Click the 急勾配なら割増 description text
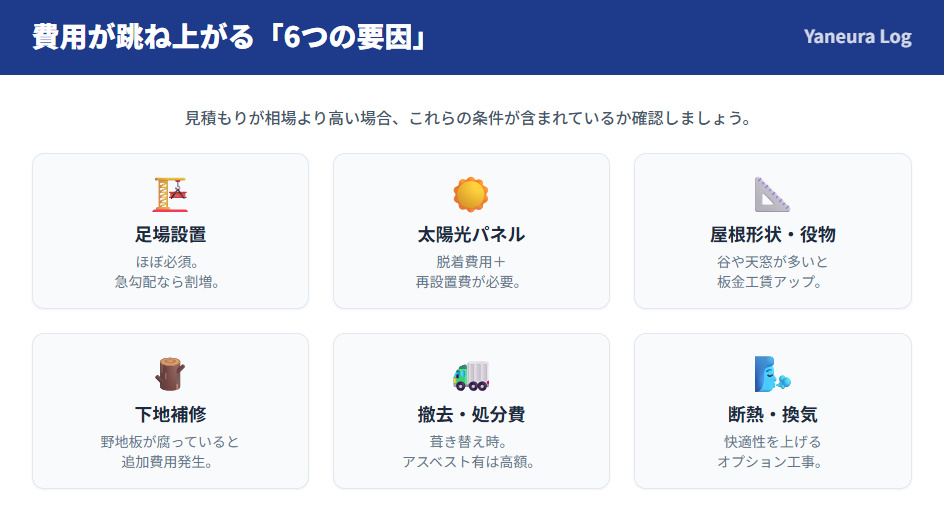 pyautogui.click(x=170, y=282)
